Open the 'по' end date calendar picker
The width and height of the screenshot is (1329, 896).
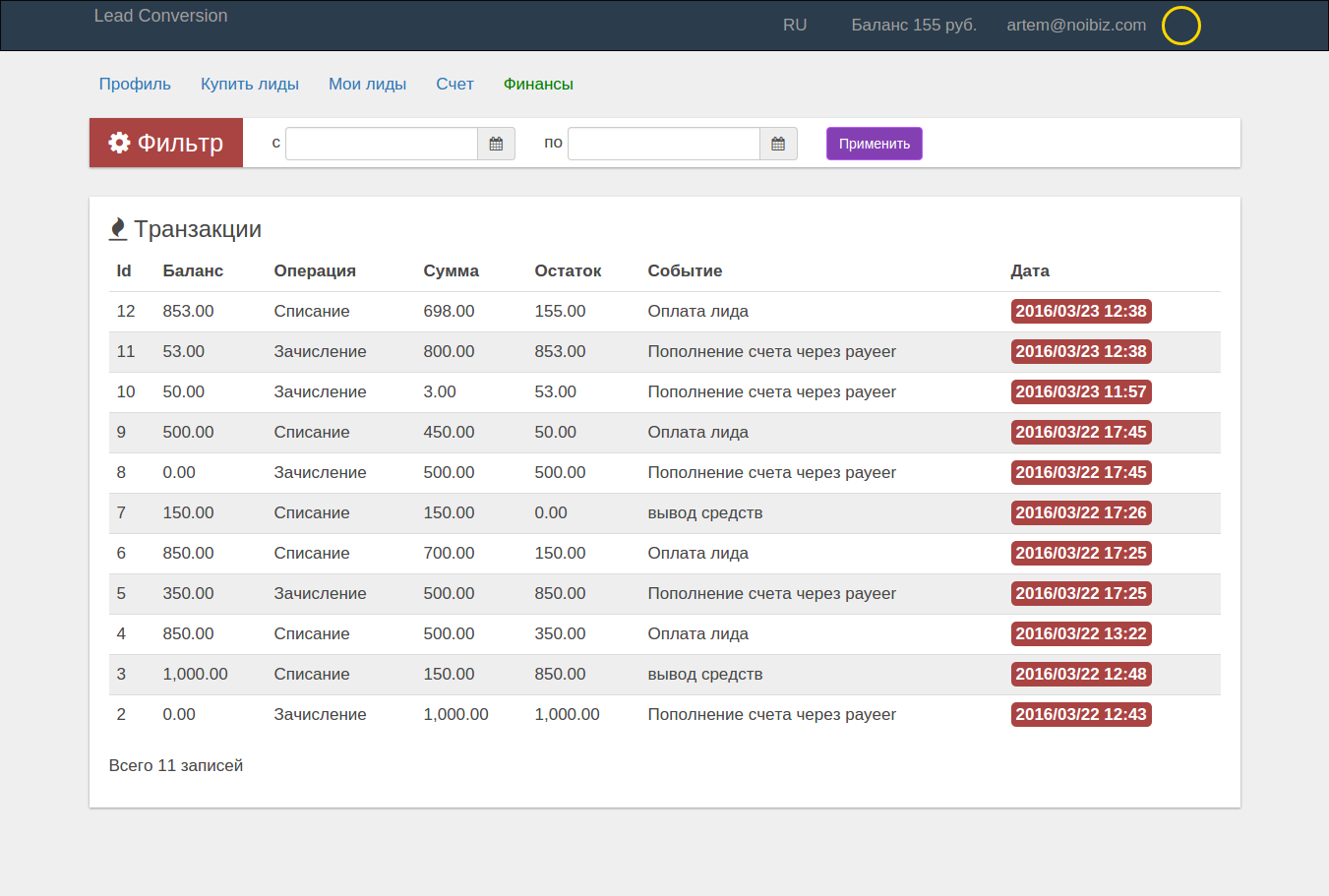(778, 144)
